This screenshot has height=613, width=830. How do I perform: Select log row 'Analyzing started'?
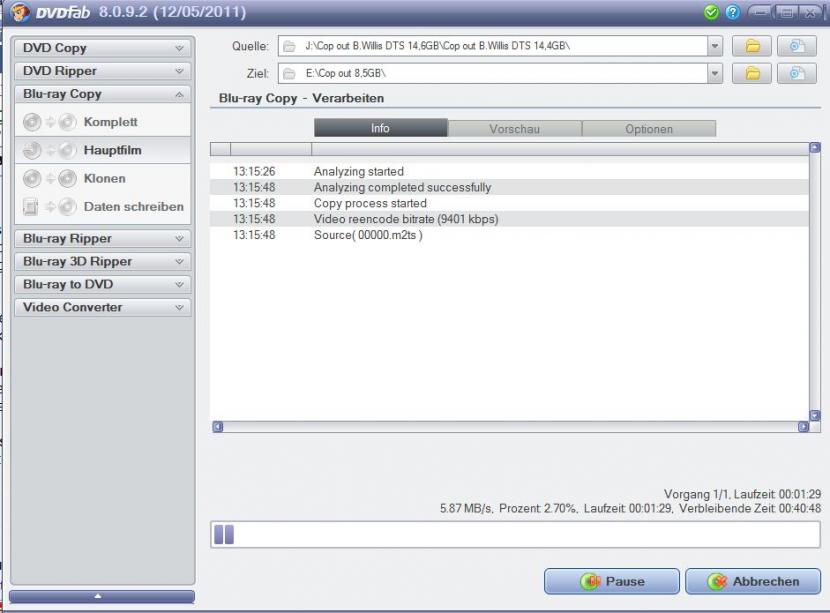tap(509, 172)
